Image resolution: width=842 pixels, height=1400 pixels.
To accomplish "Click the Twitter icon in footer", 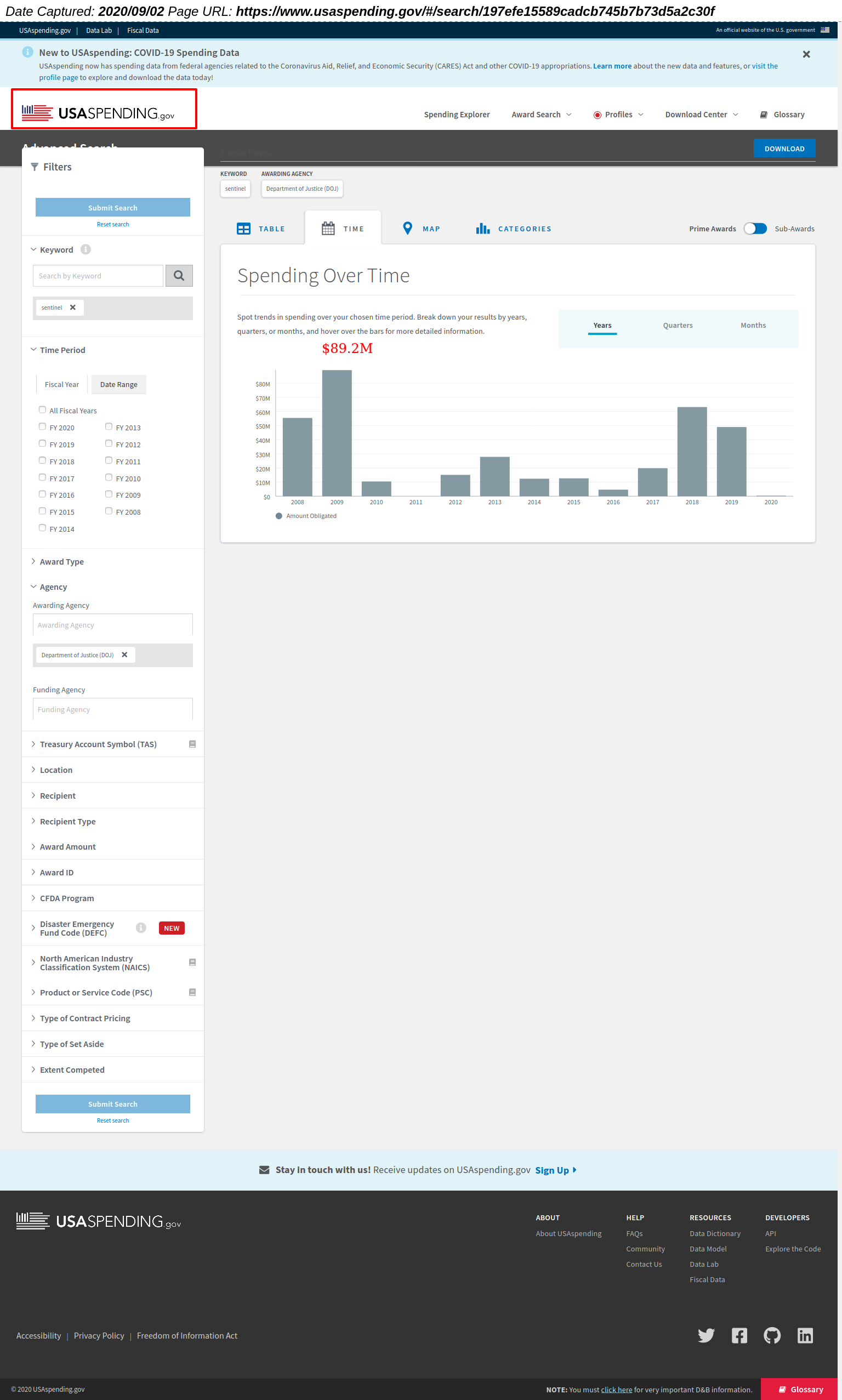I will tap(706, 1335).
